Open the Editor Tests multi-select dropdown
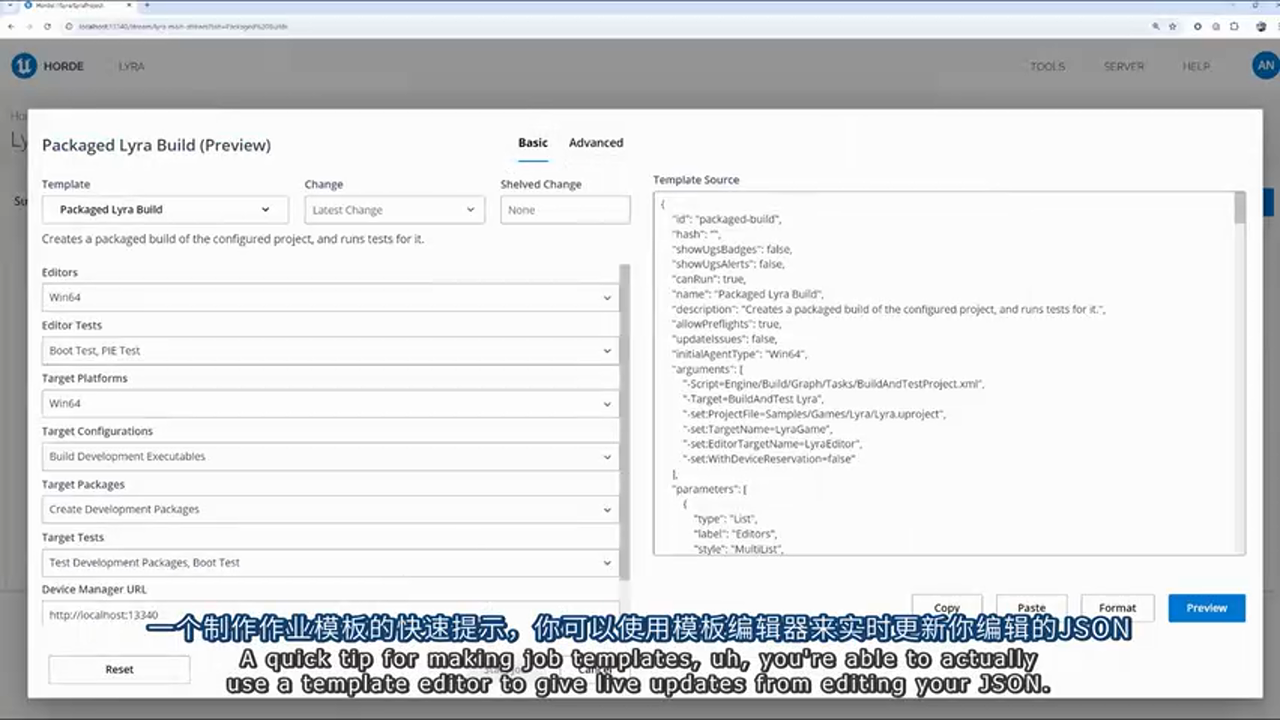The width and height of the screenshot is (1280, 720). click(330, 351)
